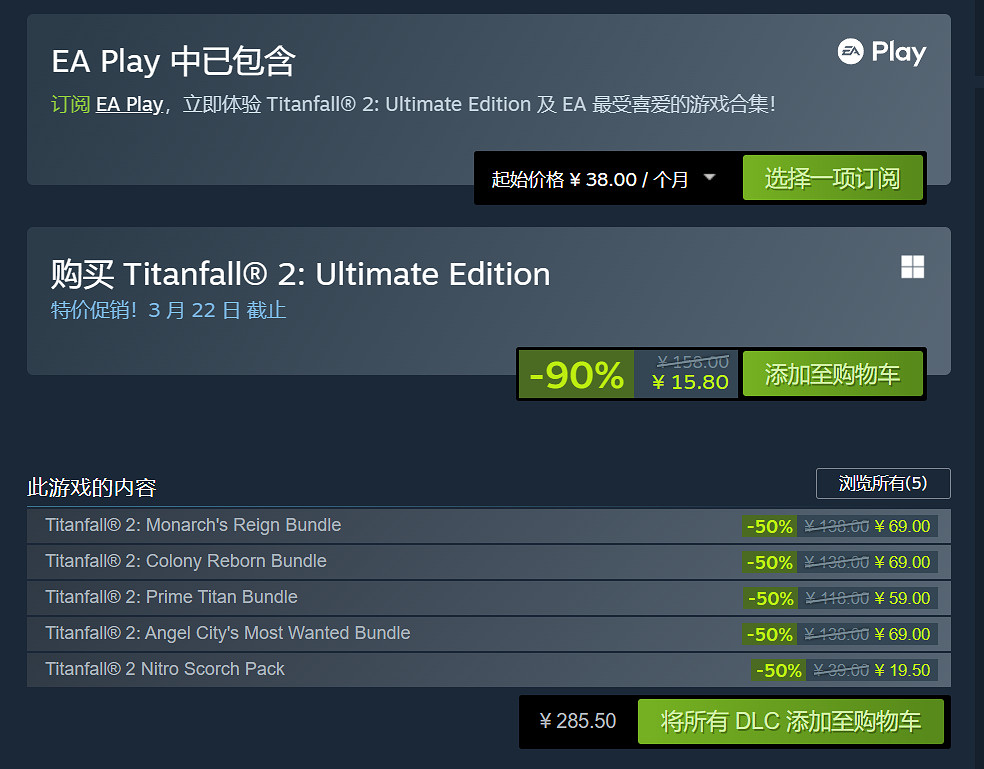Add all DLC to cart
Image resolution: width=984 pixels, height=769 pixels.
(790, 721)
